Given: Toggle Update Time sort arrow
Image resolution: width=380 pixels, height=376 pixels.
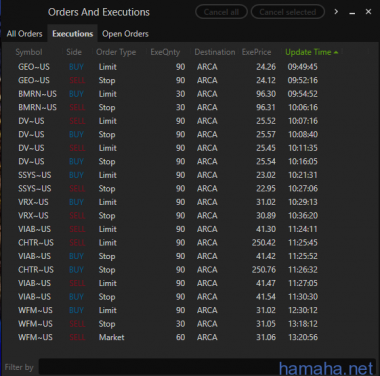Looking at the screenshot, I should click(336, 52).
